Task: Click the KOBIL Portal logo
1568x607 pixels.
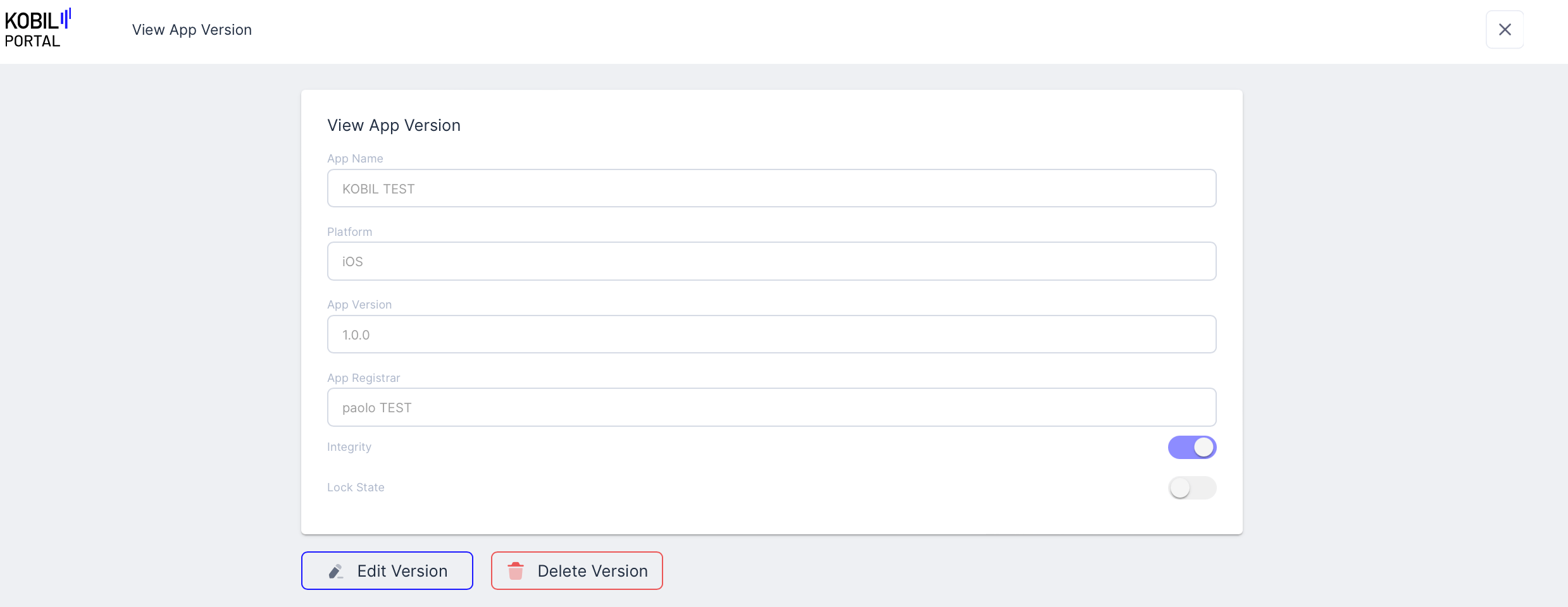Action: point(37,29)
